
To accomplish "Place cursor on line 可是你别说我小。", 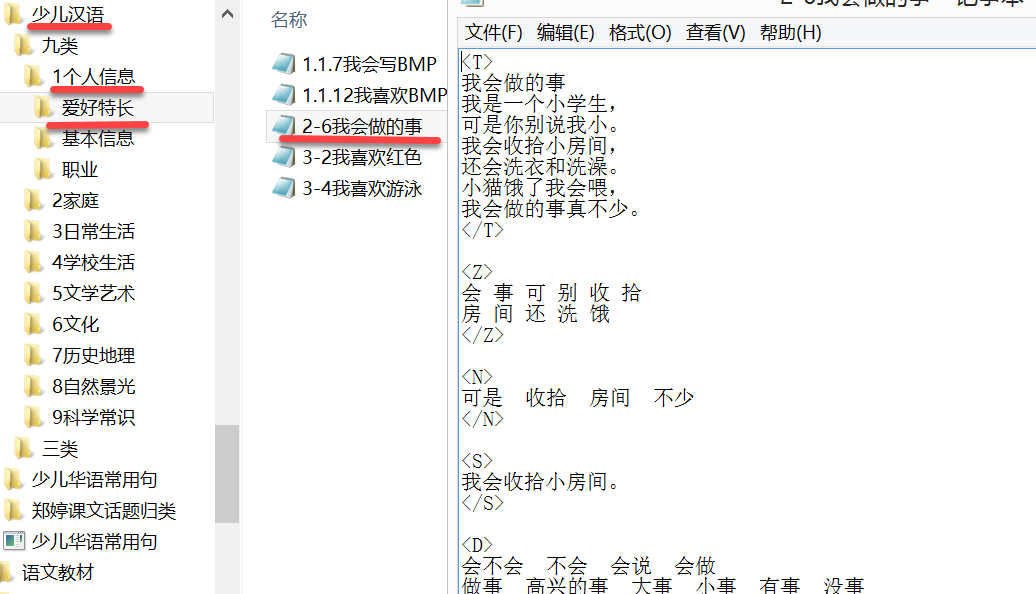I will [x=540, y=124].
